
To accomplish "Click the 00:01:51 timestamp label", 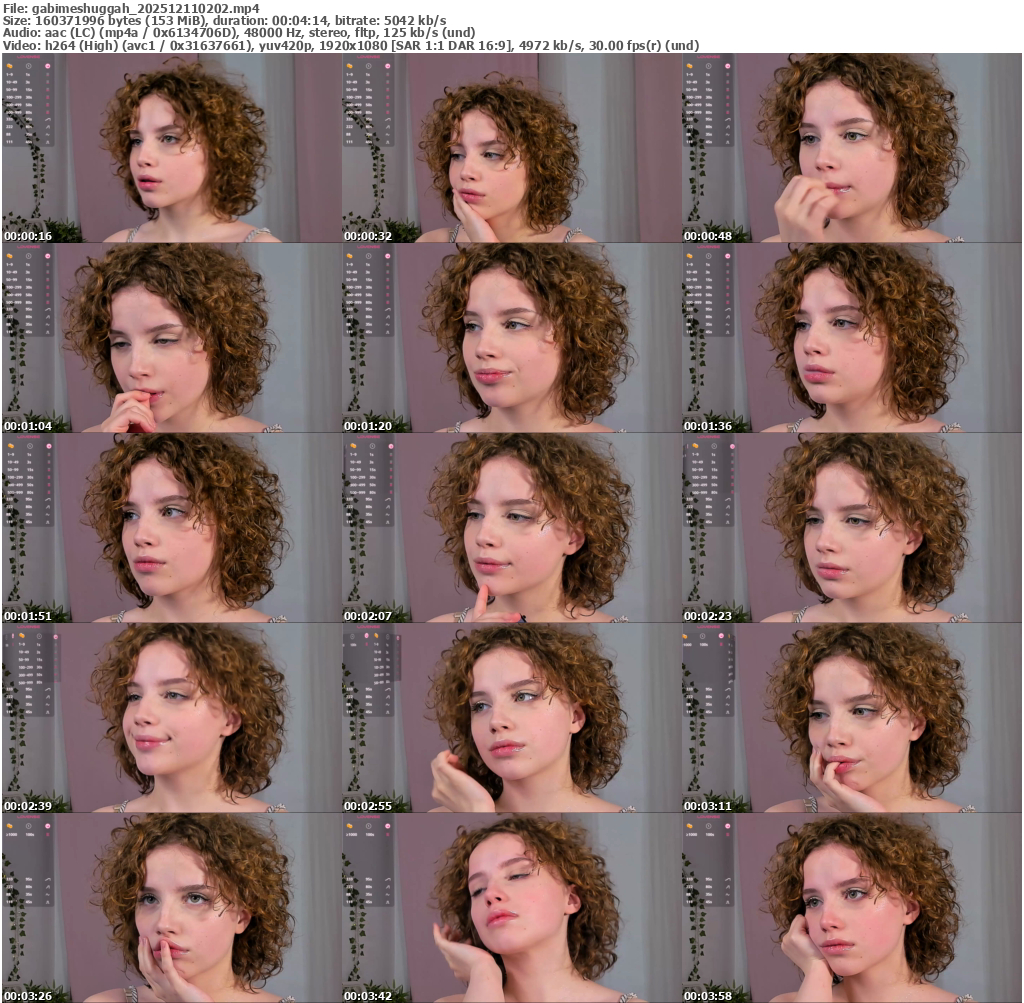I will click(28, 616).
